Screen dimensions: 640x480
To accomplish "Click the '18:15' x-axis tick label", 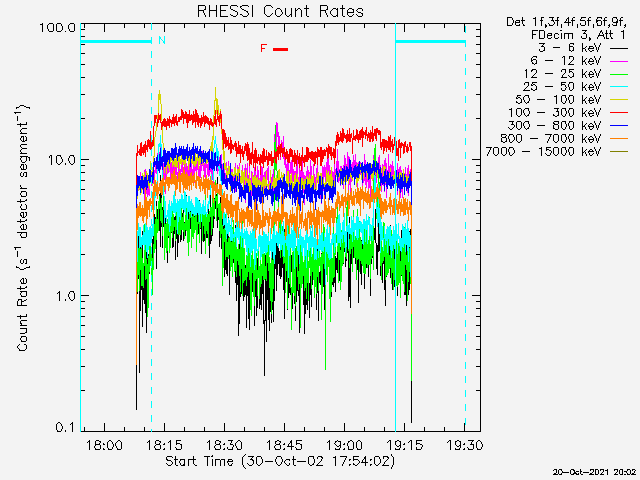I will pyautogui.click(x=164, y=445).
